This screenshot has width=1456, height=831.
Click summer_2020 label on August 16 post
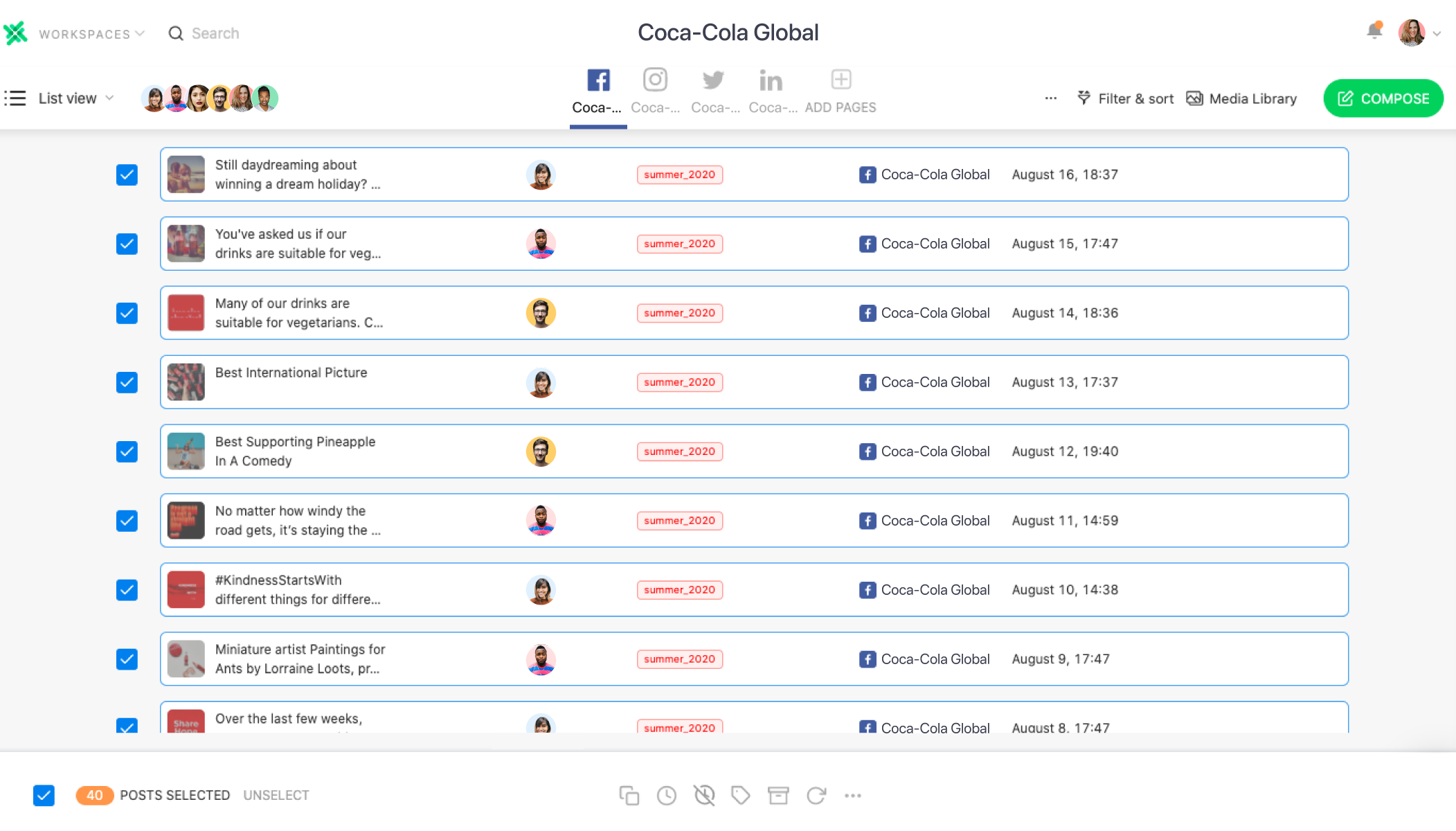tap(680, 175)
